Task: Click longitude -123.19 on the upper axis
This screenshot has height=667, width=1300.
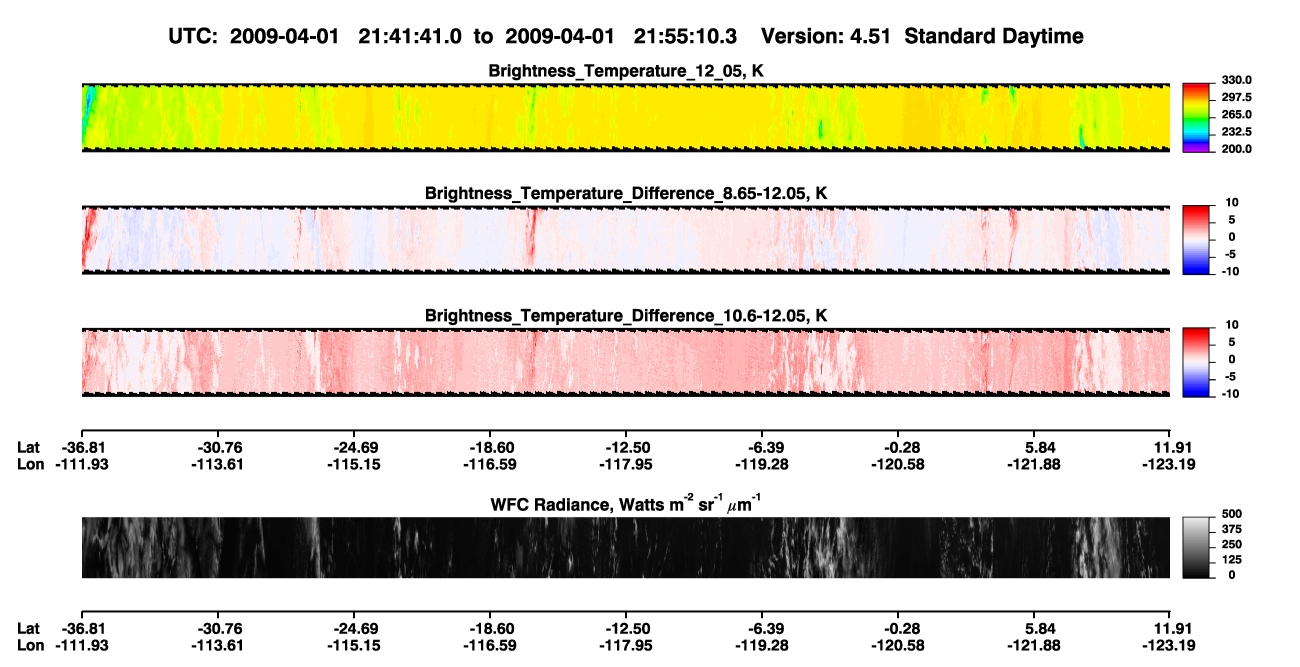Action: tap(1170, 464)
